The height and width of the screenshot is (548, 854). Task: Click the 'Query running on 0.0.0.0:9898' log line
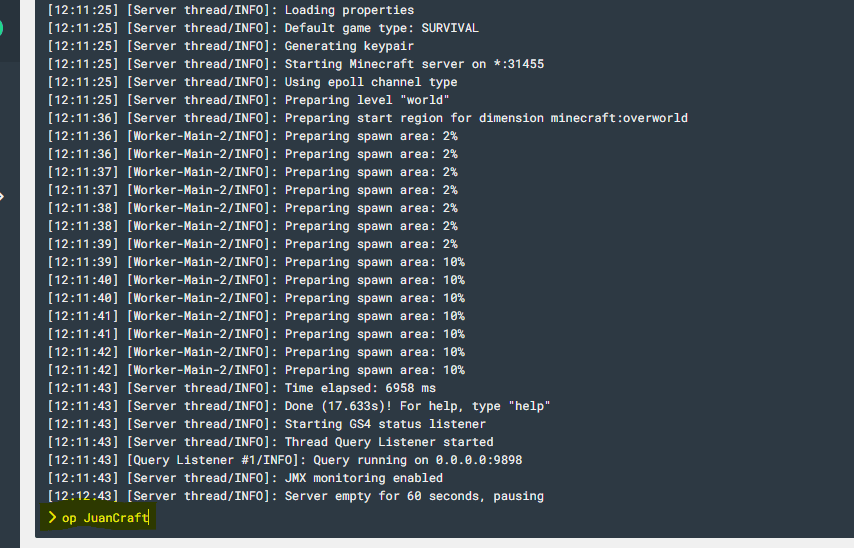(x=285, y=460)
